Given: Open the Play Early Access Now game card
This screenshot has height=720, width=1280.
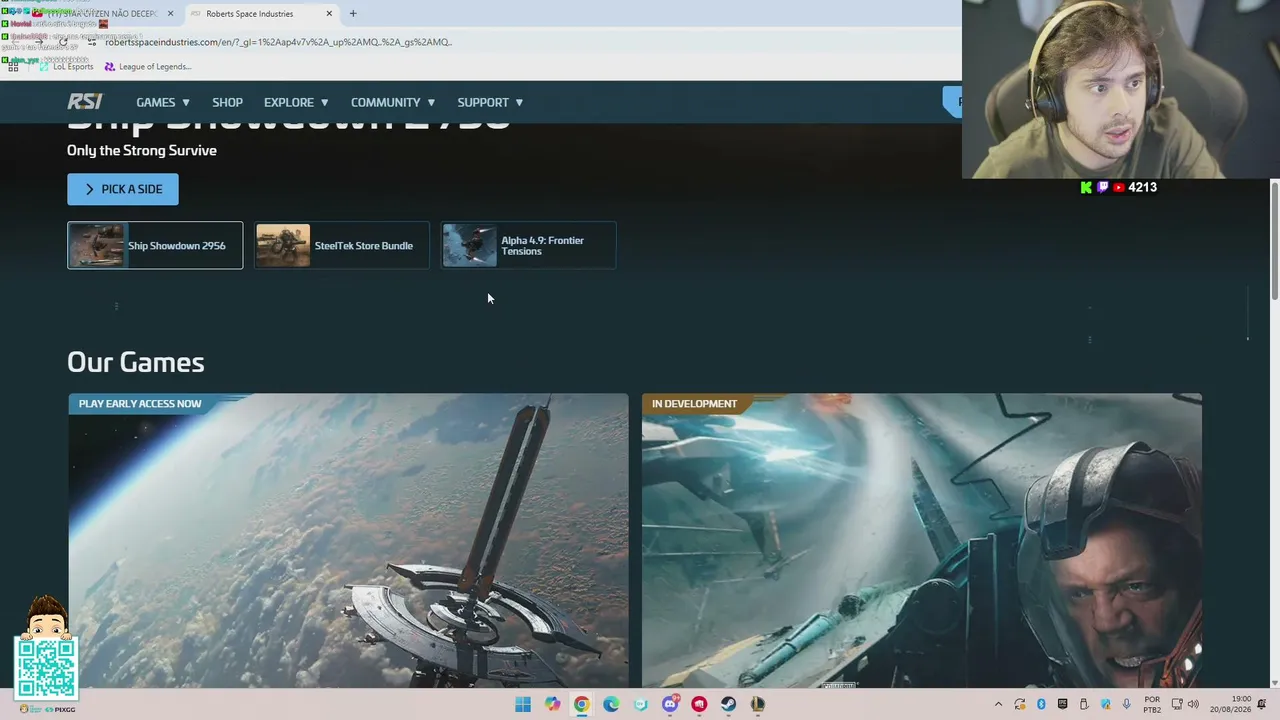Looking at the screenshot, I should click(x=348, y=540).
